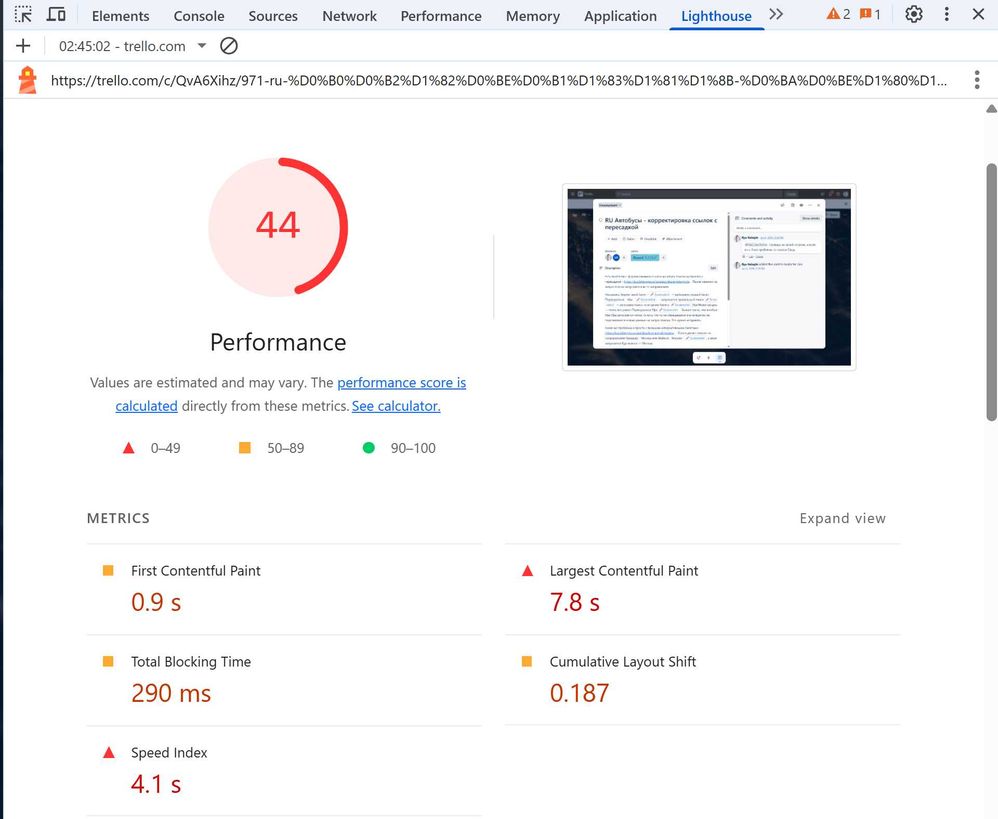Open the issues counter showing 1

[870, 15]
